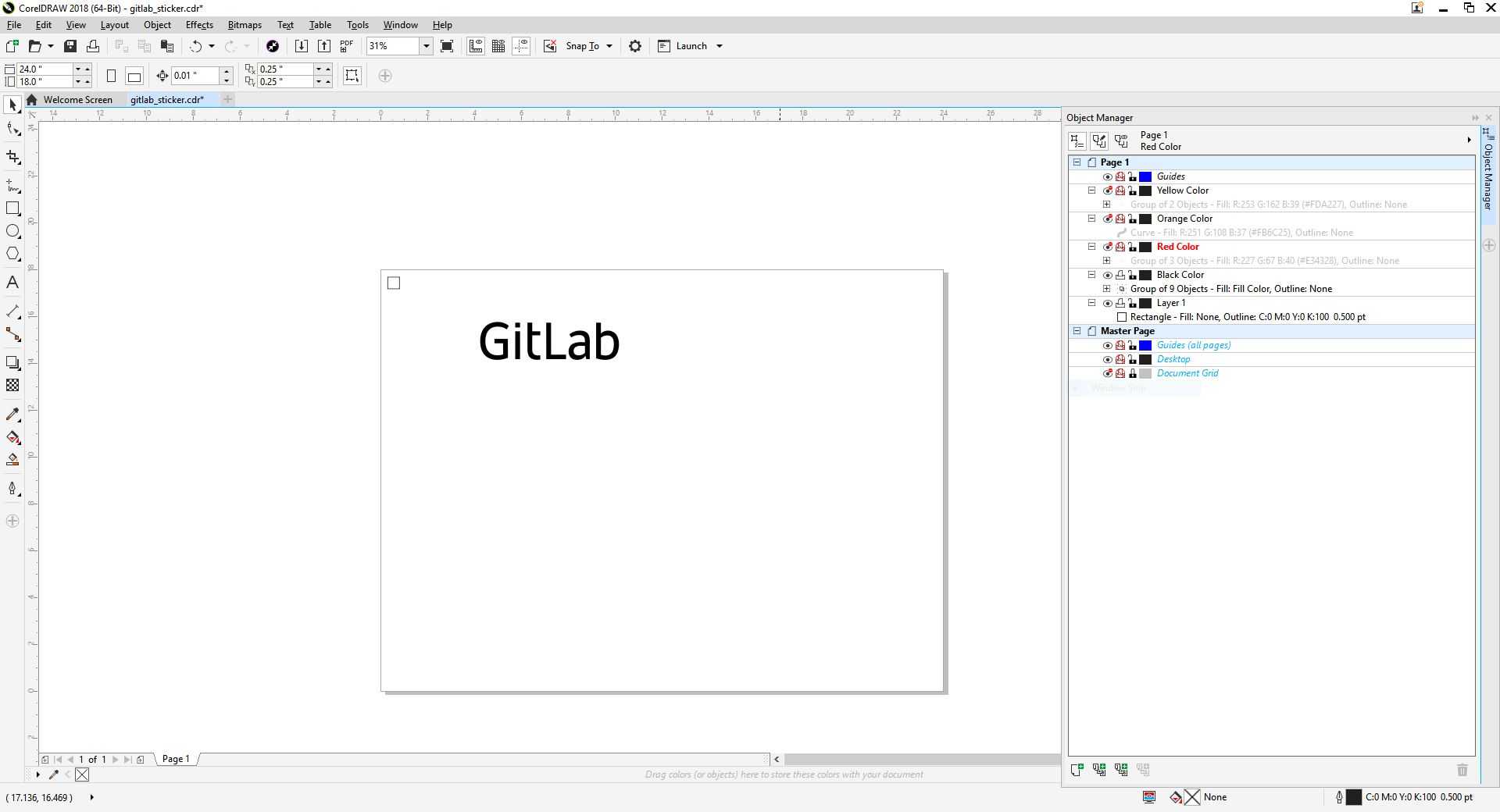
Task: Open the zoom level dropdown
Action: tap(426, 46)
